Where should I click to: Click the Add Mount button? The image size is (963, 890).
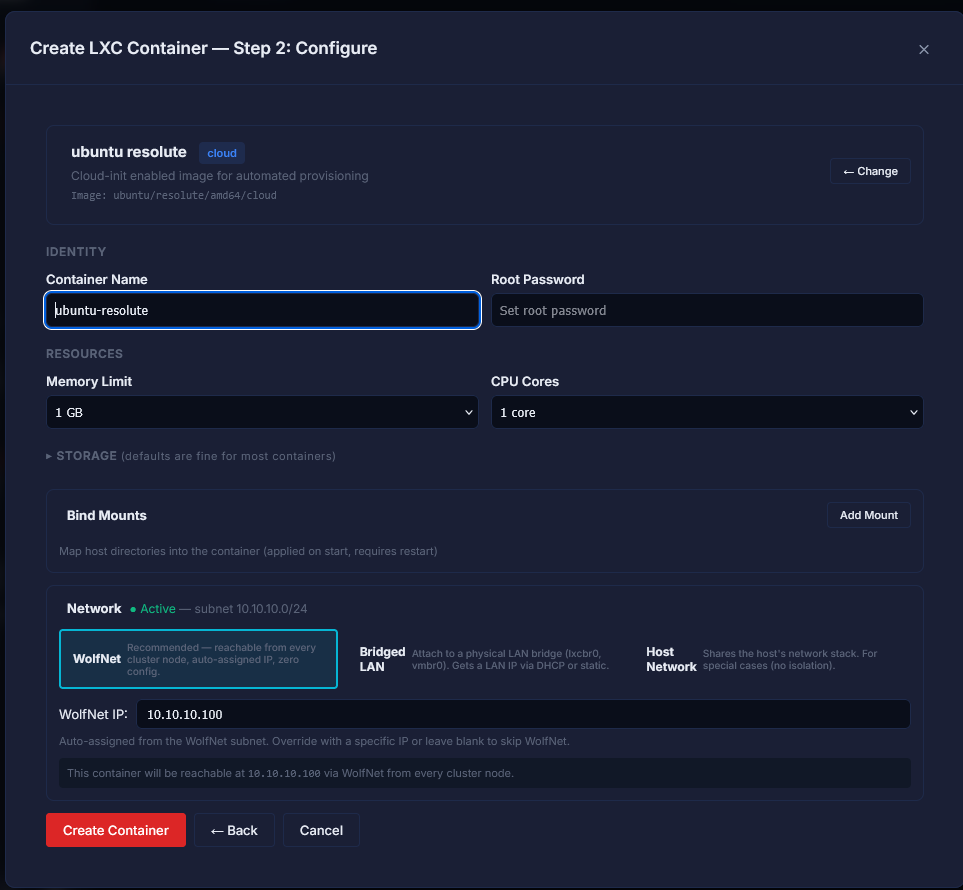point(868,515)
